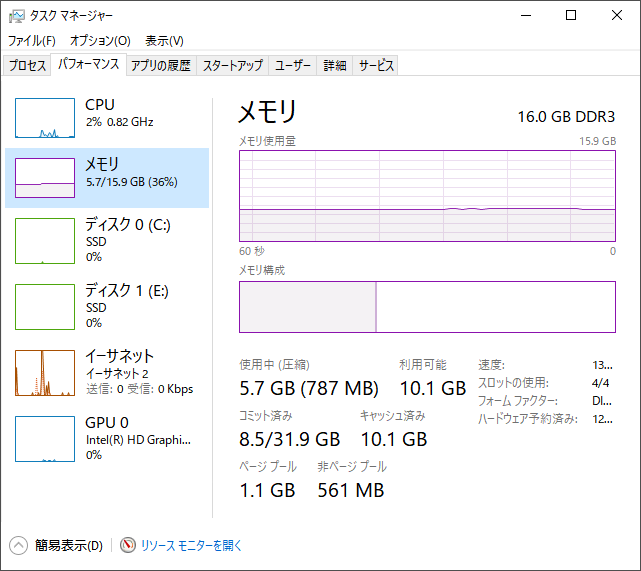
Task: Click the 15.9 GB graph maximum label
Action: click(597, 141)
